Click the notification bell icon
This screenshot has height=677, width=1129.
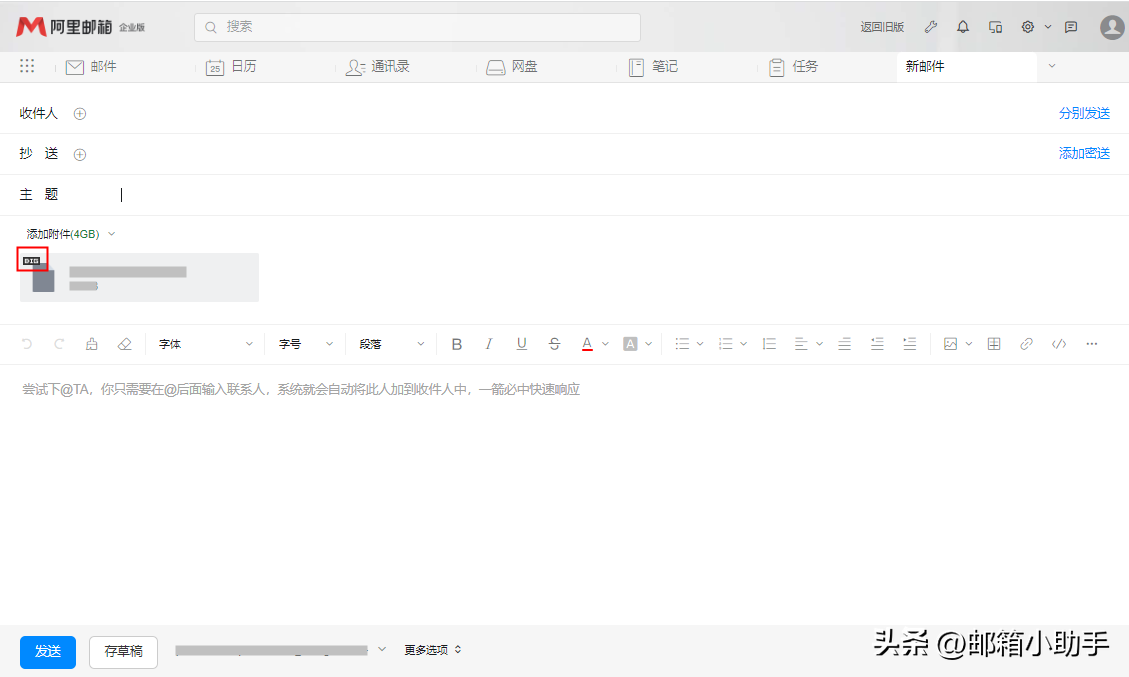(963, 27)
